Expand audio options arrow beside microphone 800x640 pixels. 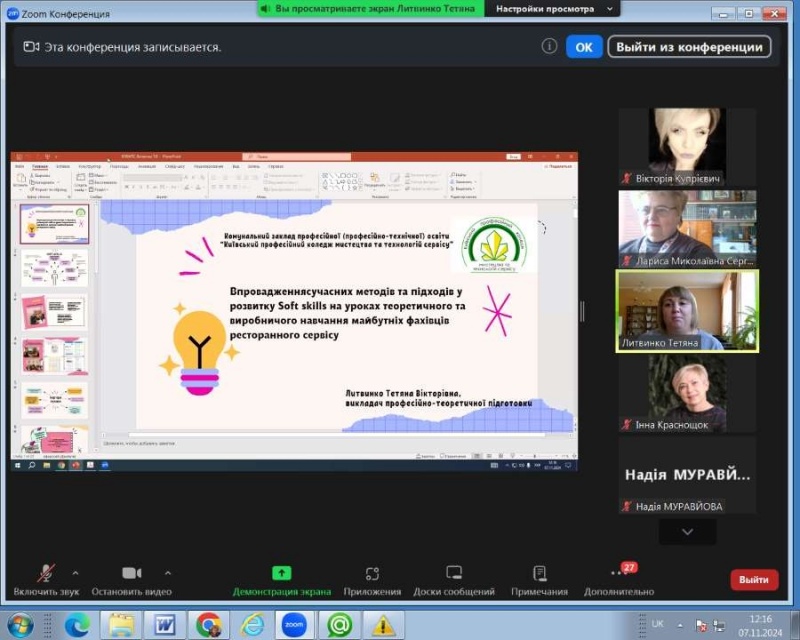tap(75, 572)
